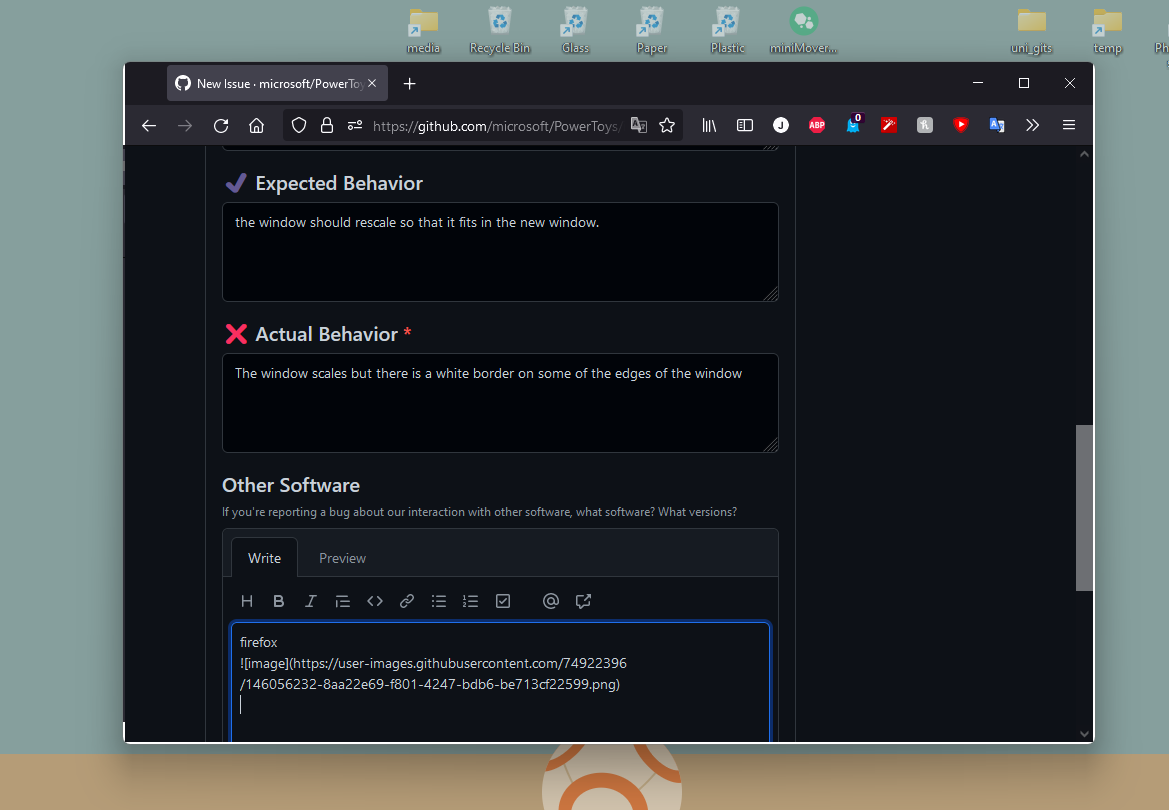Show overflow toolbar items with the chevron
Image resolution: width=1169 pixels, height=810 pixels.
click(x=1032, y=125)
